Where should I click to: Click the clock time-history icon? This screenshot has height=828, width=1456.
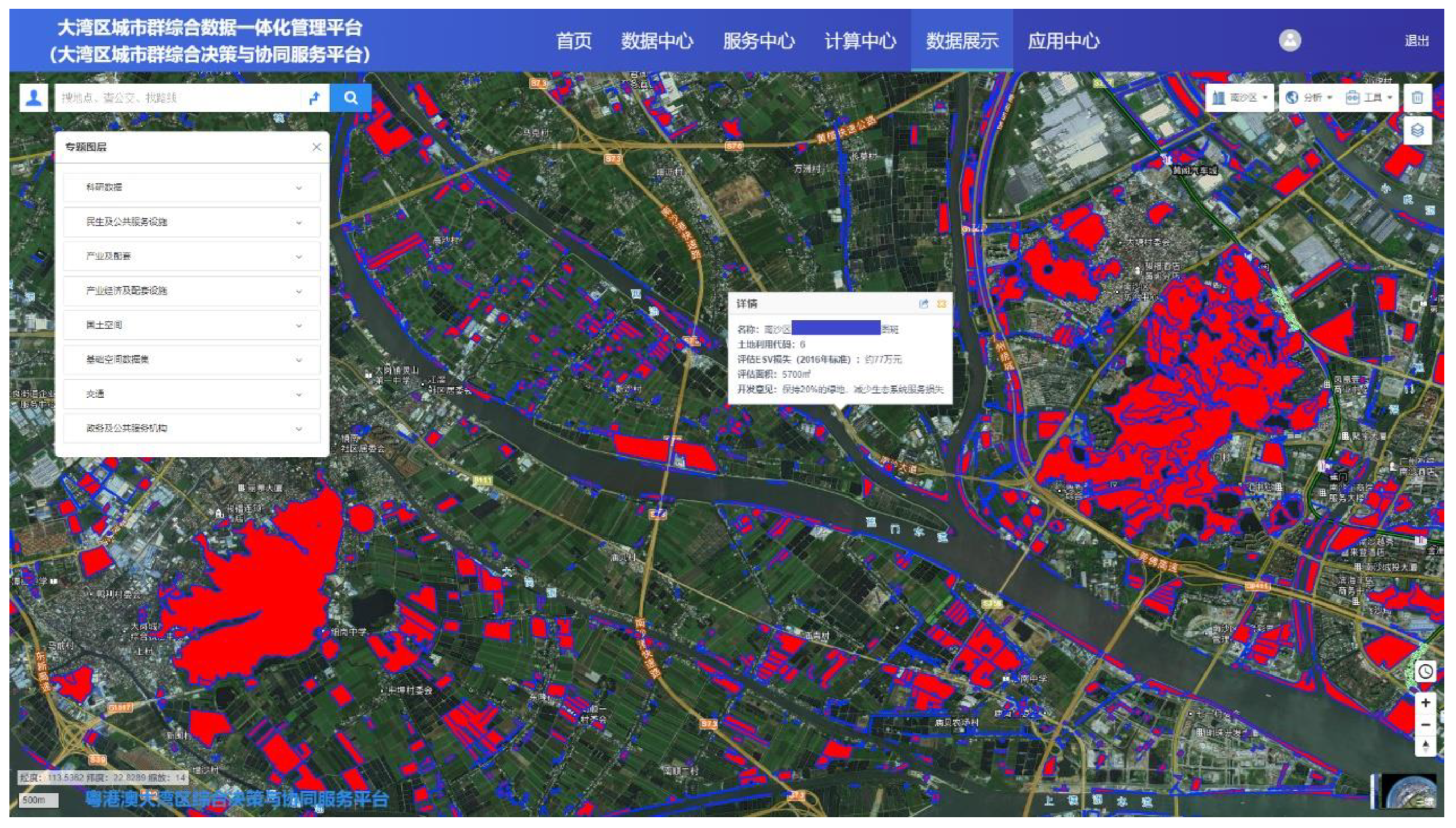[x=1425, y=672]
